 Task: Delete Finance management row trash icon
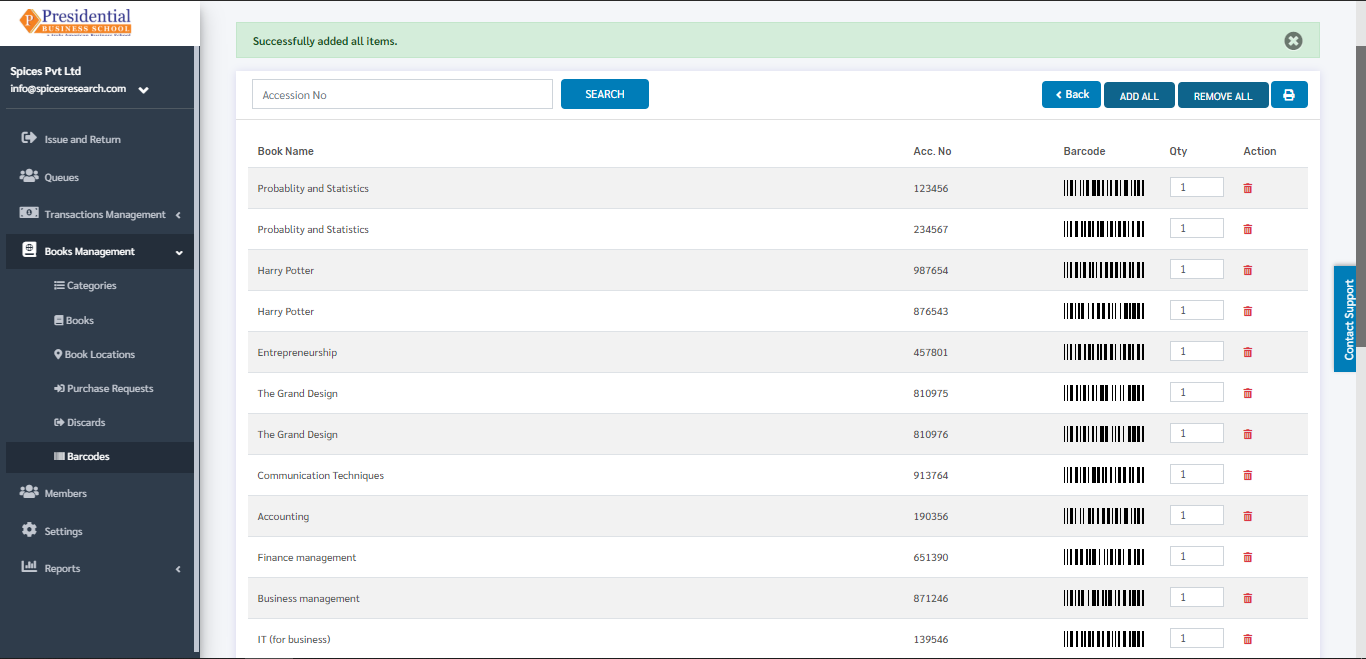tap(1247, 557)
